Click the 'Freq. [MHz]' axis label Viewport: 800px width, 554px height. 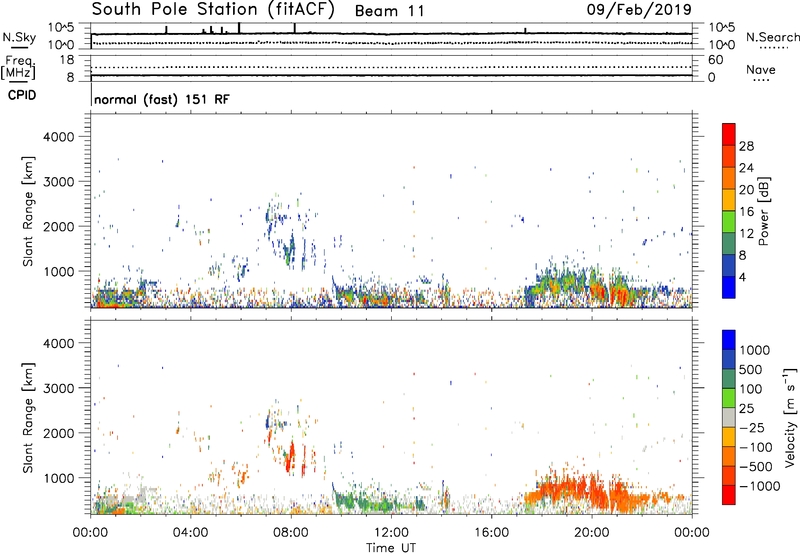(18, 67)
